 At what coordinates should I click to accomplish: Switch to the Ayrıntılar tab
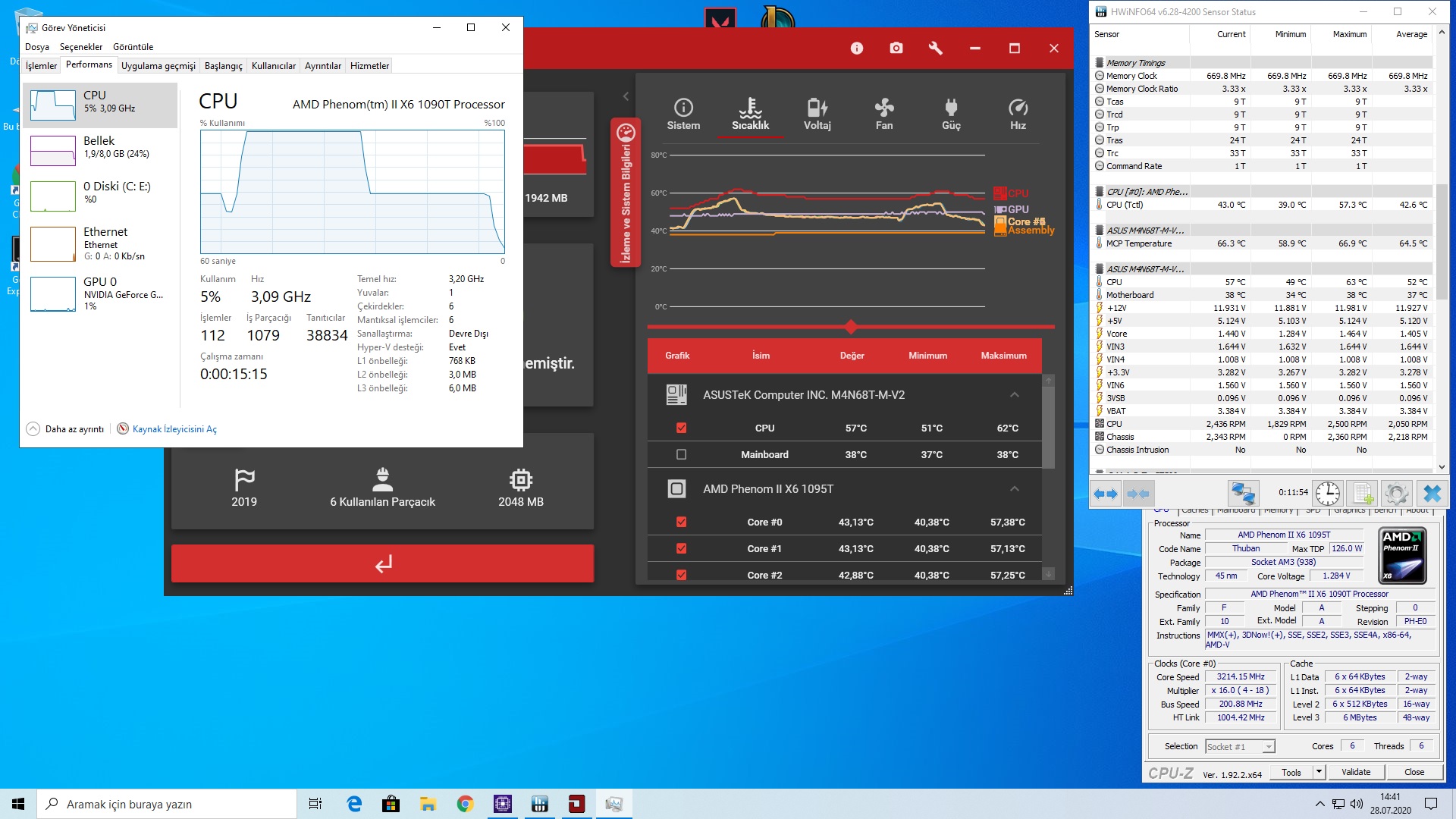[x=323, y=66]
